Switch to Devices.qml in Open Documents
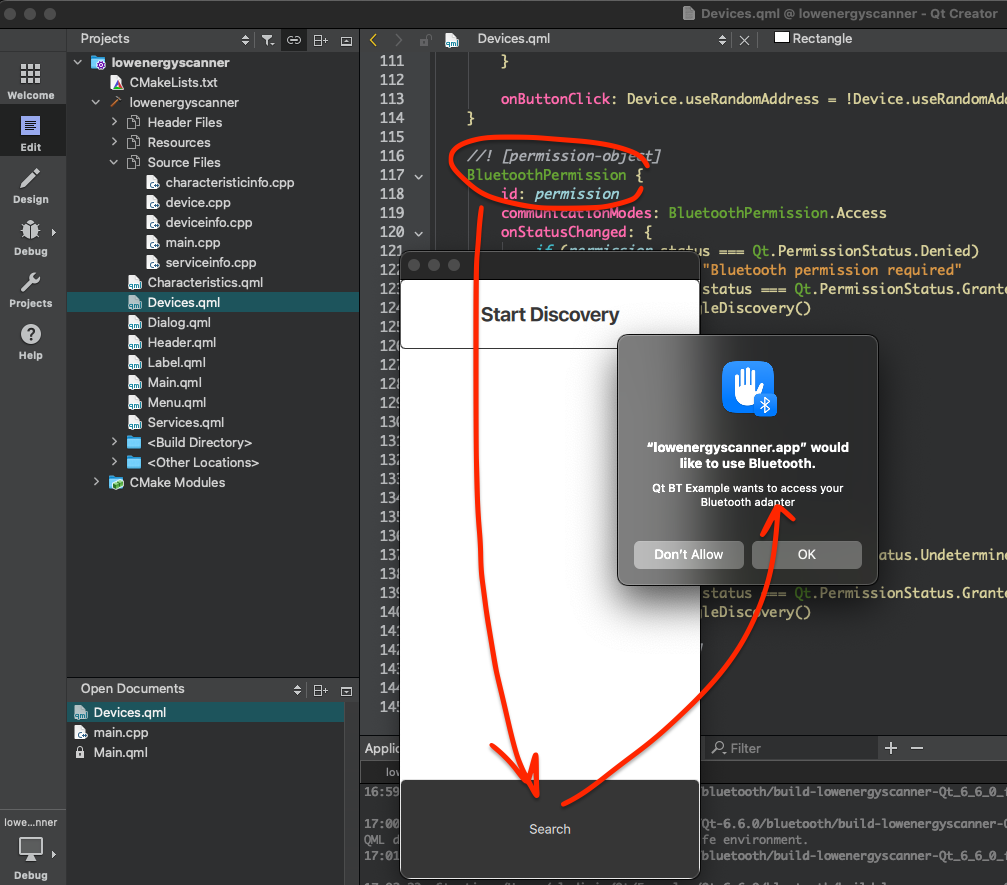The image size is (1007, 885). [206, 712]
